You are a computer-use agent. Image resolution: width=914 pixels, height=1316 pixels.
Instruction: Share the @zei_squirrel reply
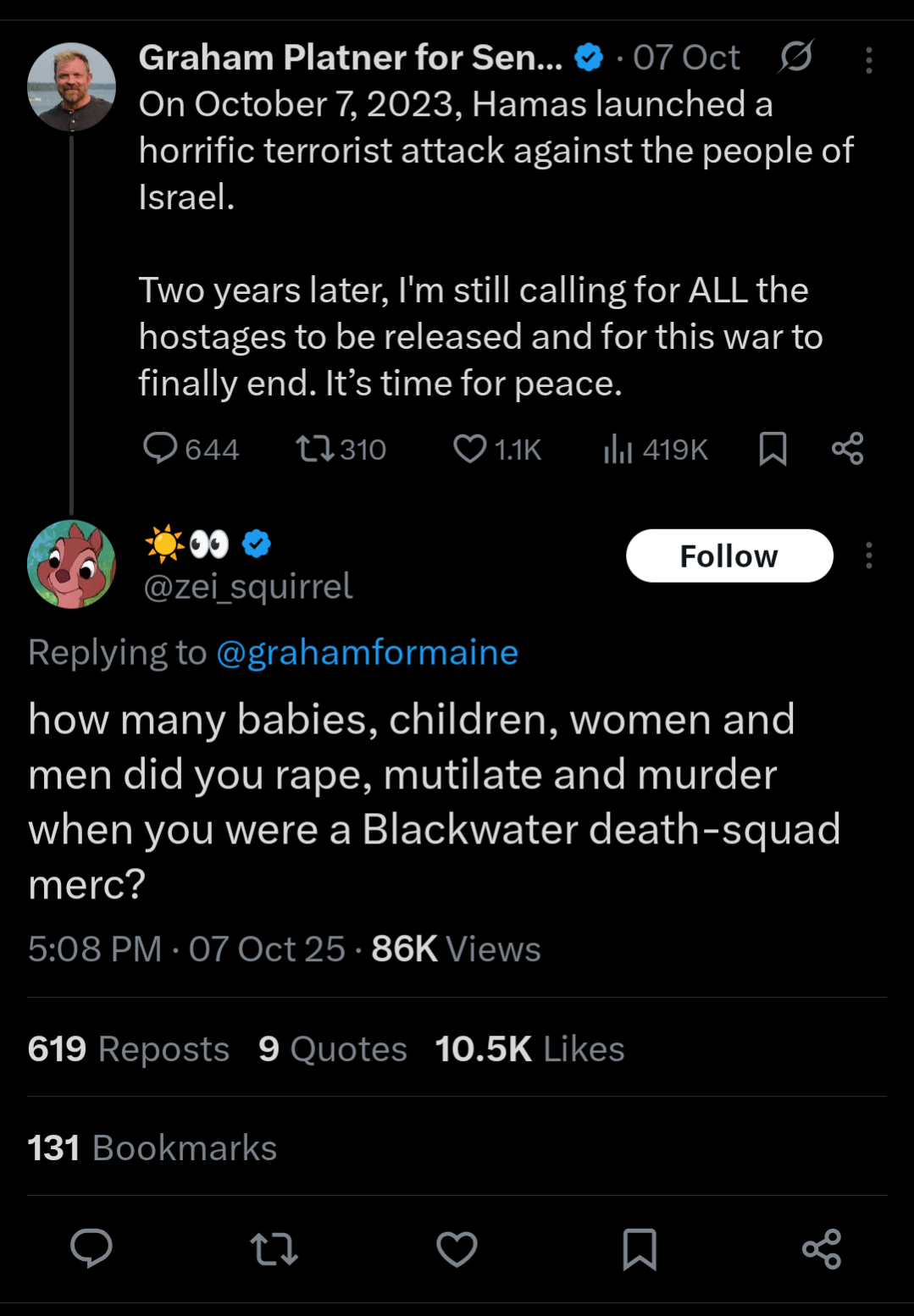pos(822,1248)
